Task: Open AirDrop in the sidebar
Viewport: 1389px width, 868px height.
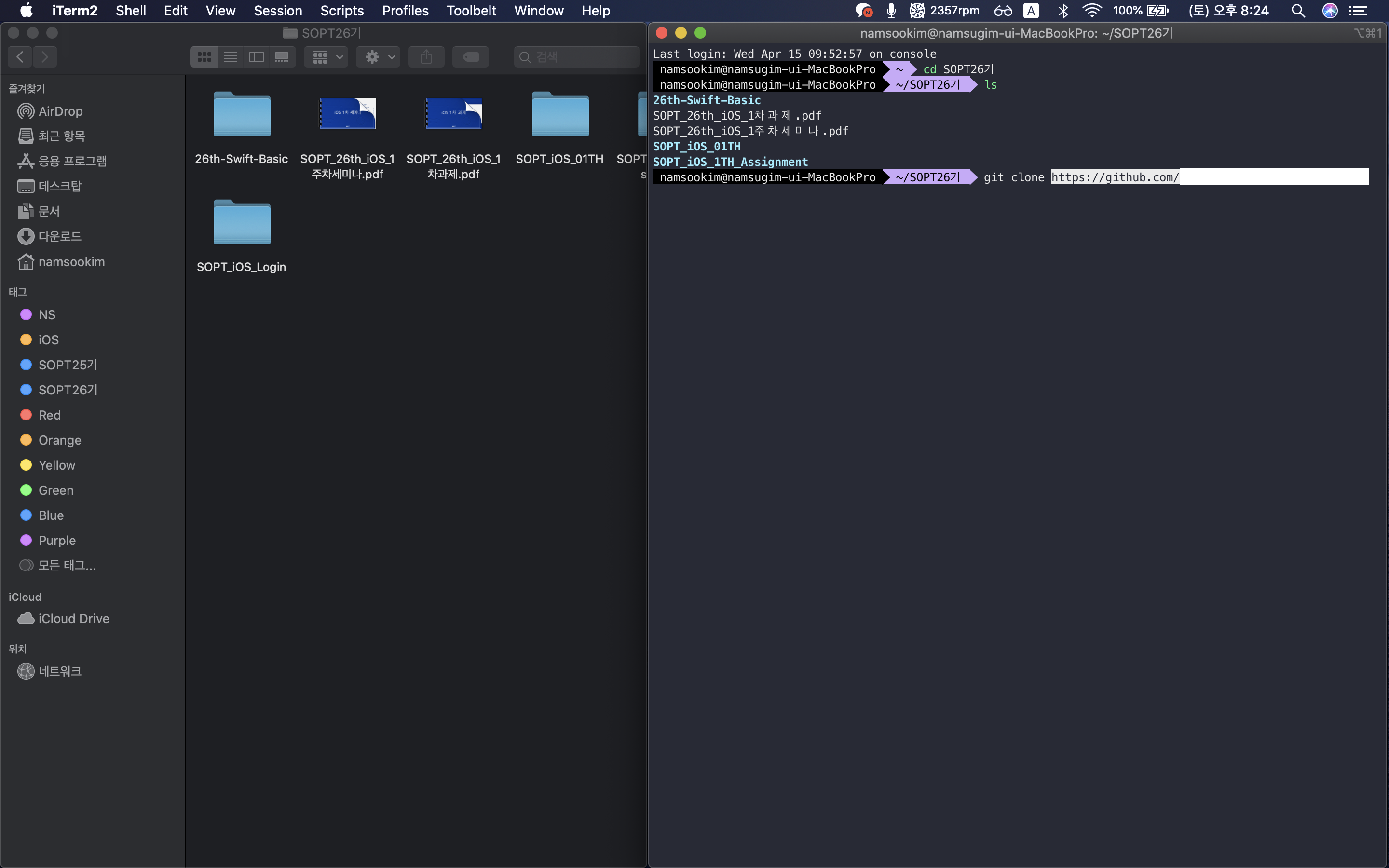Action: 60,111
